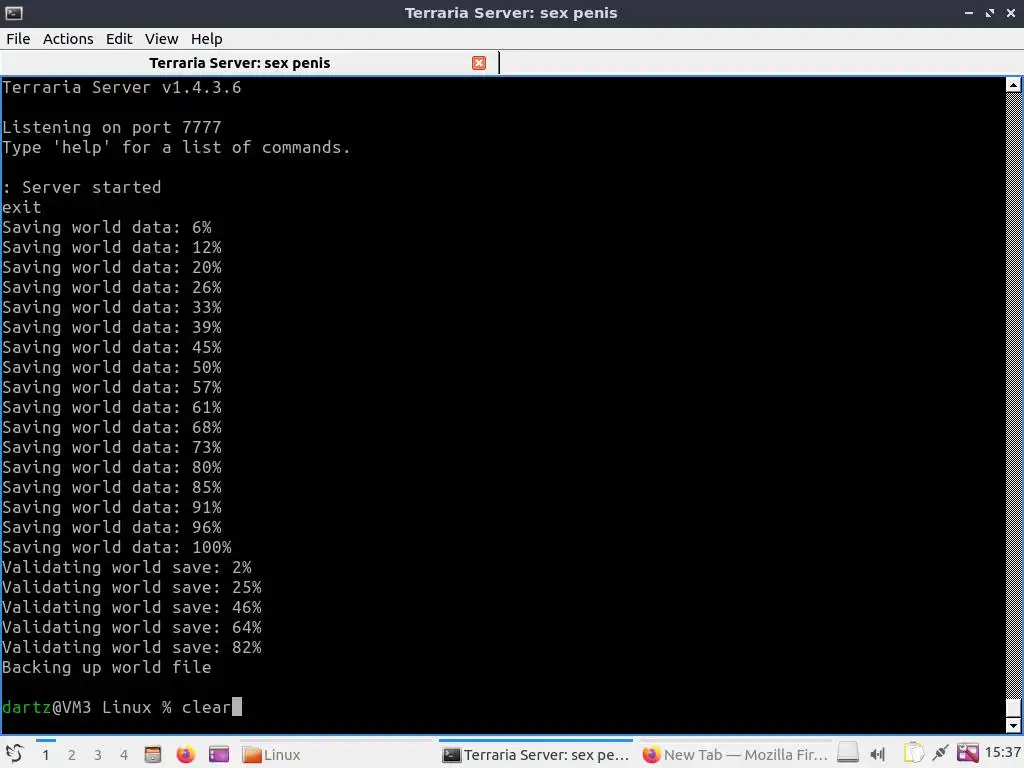Image resolution: width=1024 pixels, height=768 pixels.
Task: Launch the file manager from the panel
Action: (153, 754)
